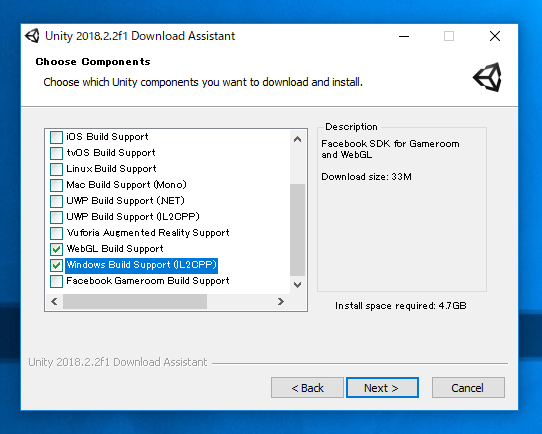Proceed with the Next button
The width and height of the screenshot is (542, 434).
click(382, 388)
